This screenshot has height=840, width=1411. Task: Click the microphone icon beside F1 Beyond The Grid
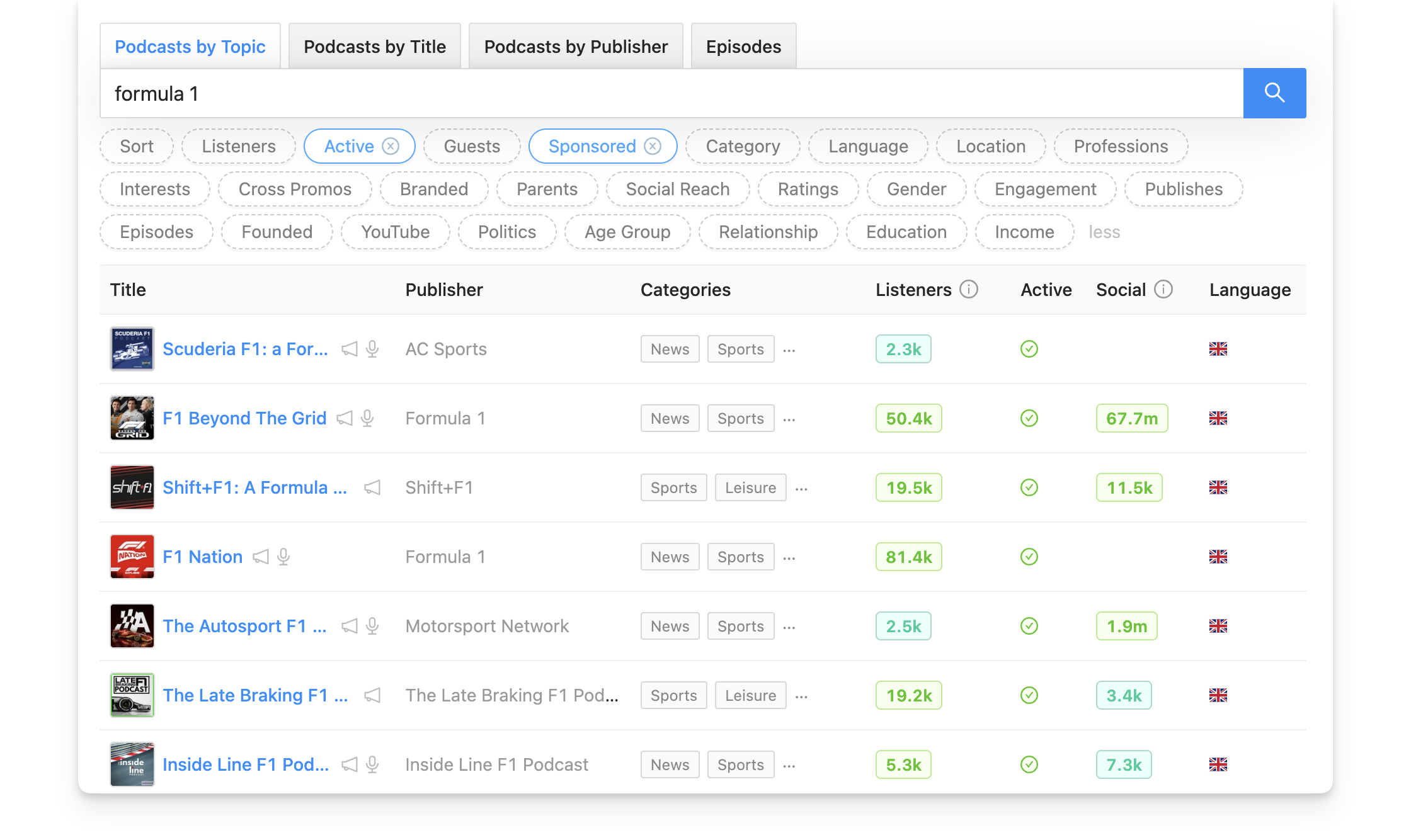(368, 418)
